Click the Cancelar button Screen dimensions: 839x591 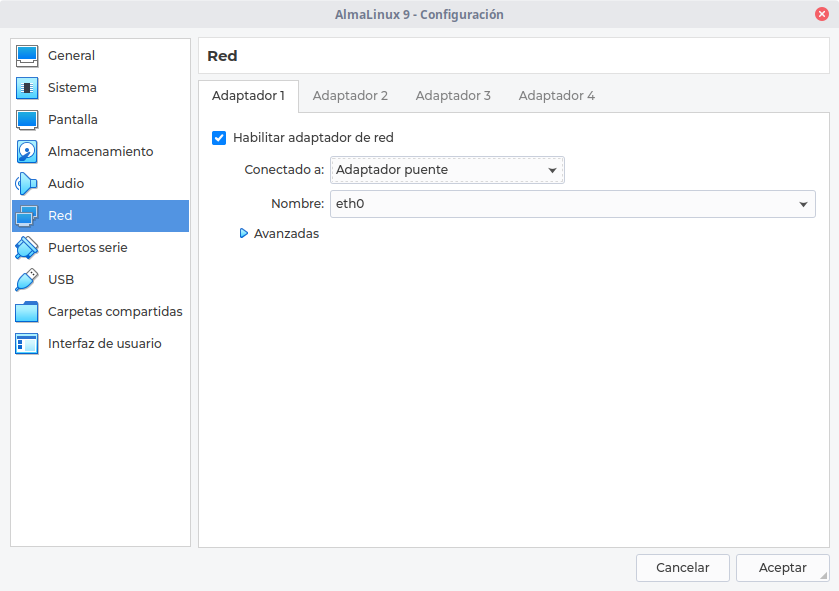(682, 567)
